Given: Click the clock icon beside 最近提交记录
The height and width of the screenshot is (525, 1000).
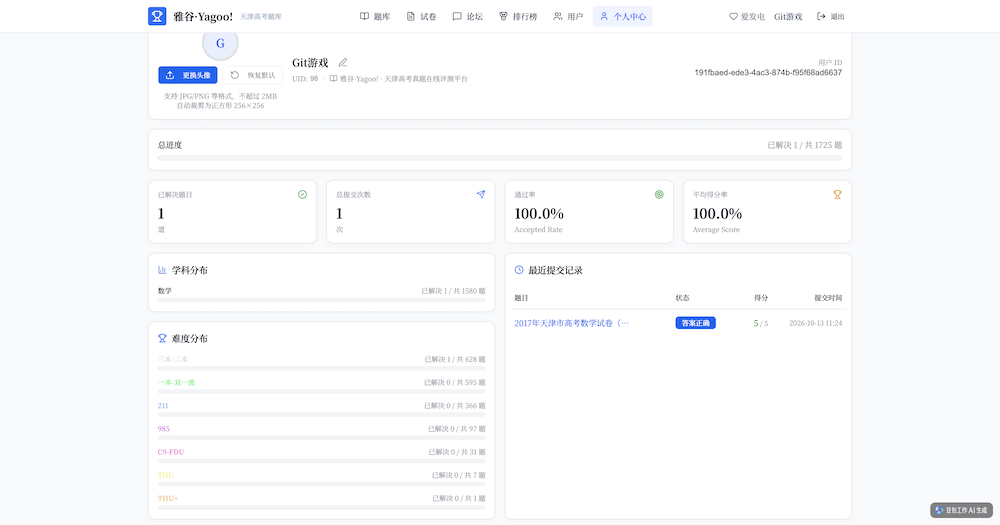Looking at the screenshot, I should [519, 270].
